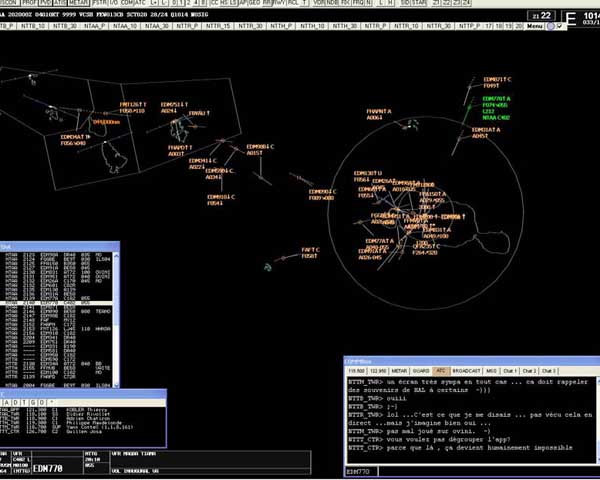Switch to GUARD tab in COMMBox
600x480 pixels.
(x=421, y=371)
